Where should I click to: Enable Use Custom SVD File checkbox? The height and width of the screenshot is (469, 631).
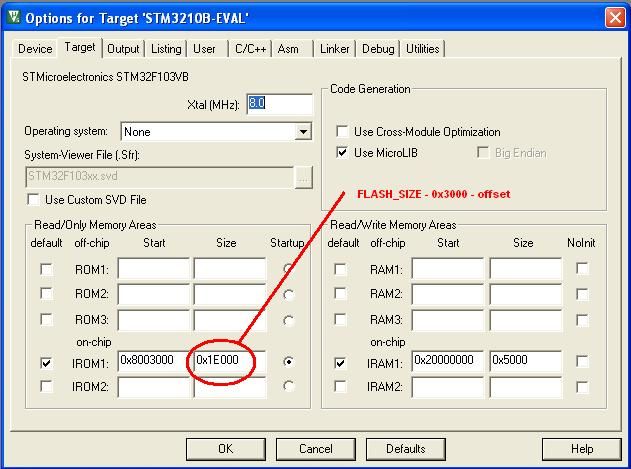click(33, 200)
